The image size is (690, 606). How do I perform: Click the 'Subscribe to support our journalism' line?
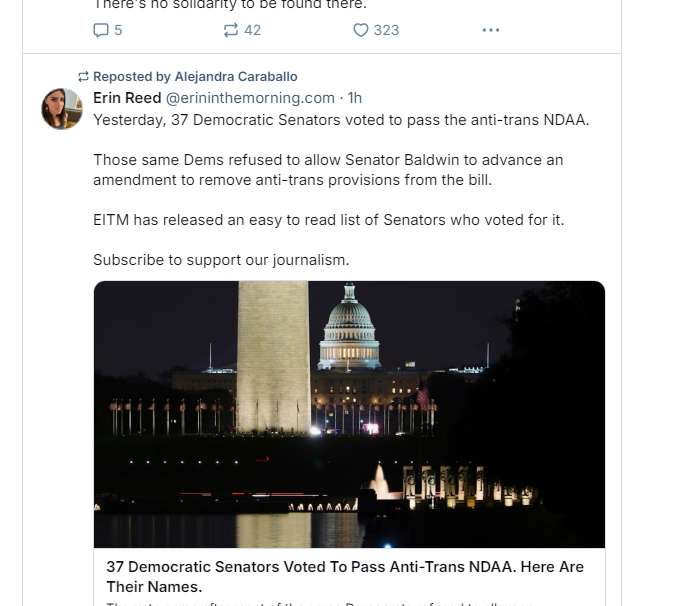tap(221, 260)
